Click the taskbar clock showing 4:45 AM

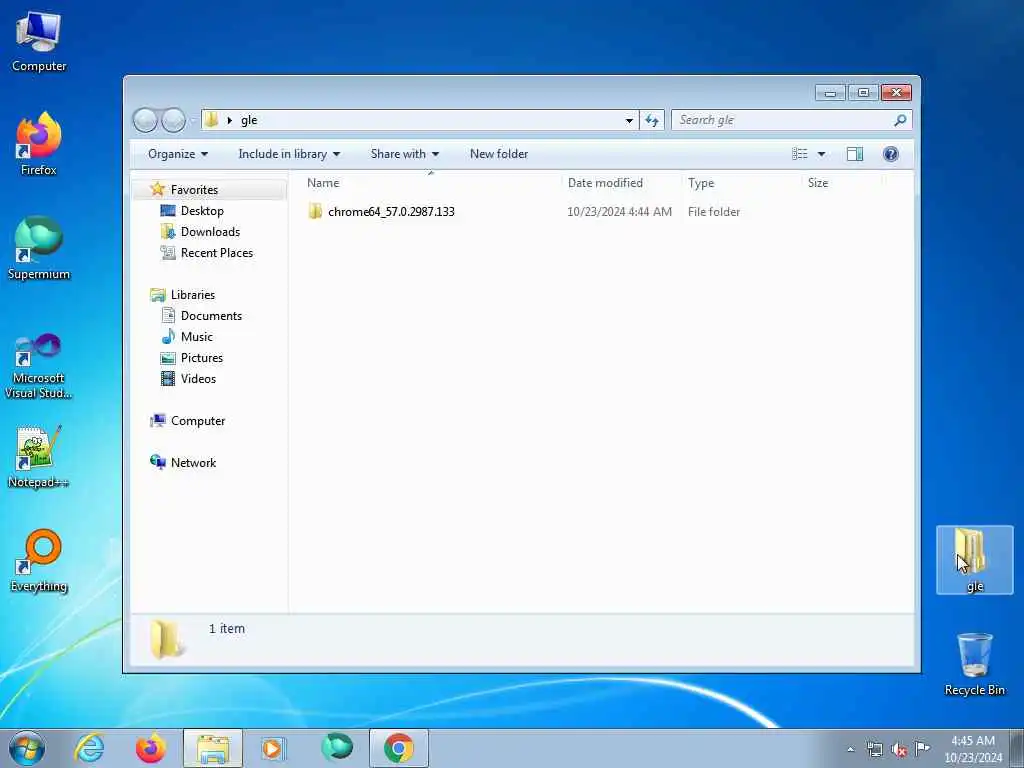(x=972, y=749)
